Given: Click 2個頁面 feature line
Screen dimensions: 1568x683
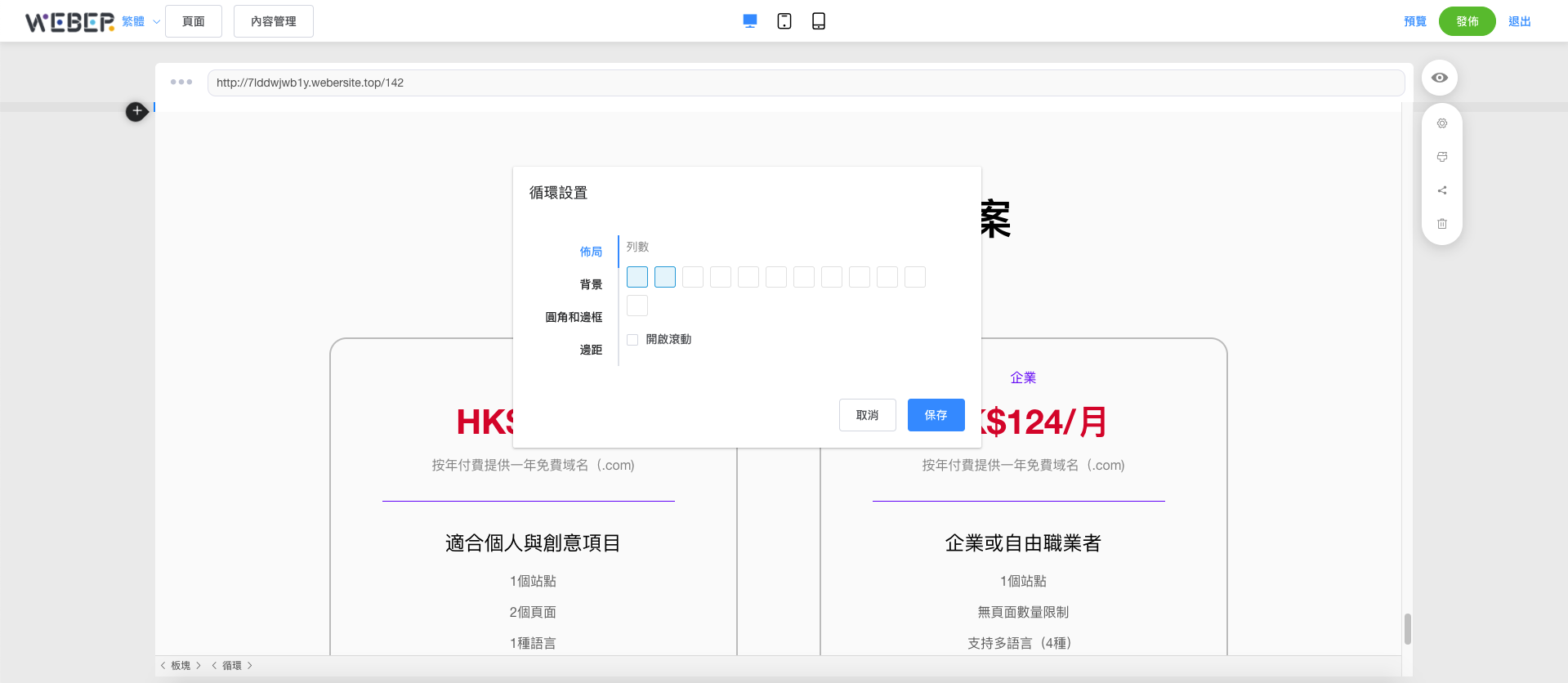Looking at the screenshot, I should pos(533,612).
